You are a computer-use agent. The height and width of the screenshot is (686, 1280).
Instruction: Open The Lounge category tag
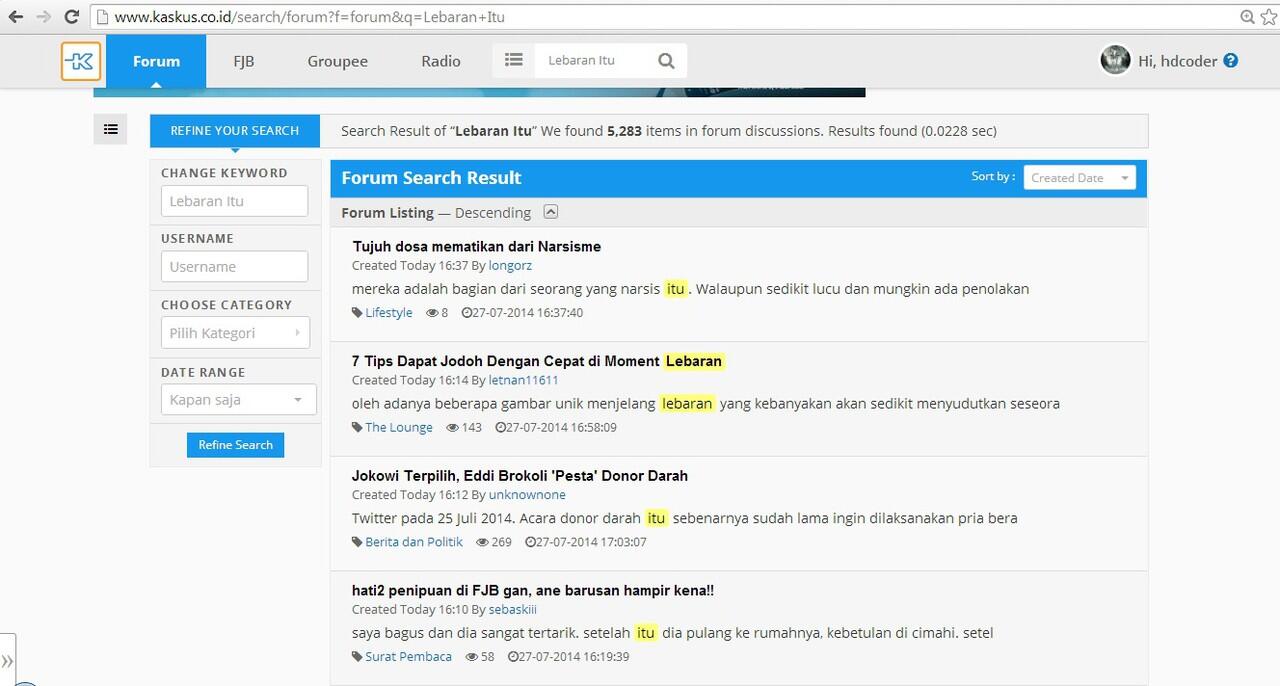399,428
